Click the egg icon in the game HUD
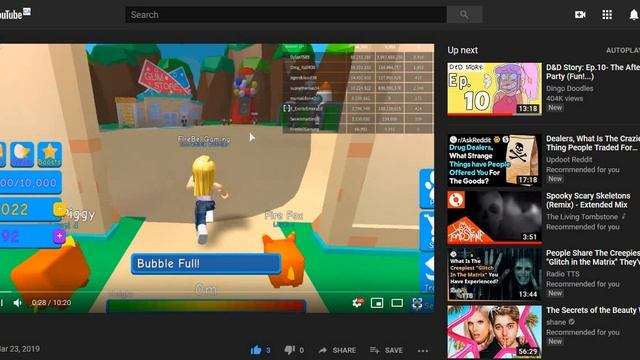The image size is (640, 360). [22, 154]
